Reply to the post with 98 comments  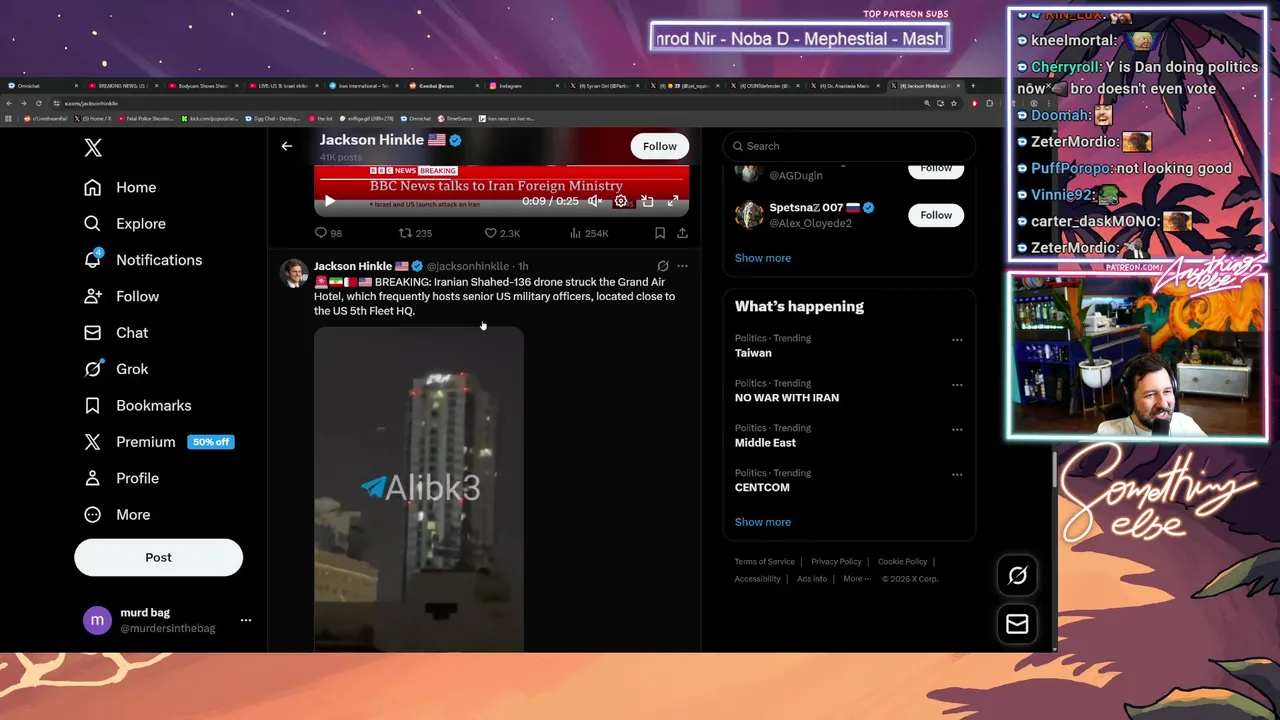pyautogui.click(x=328, y=233)
